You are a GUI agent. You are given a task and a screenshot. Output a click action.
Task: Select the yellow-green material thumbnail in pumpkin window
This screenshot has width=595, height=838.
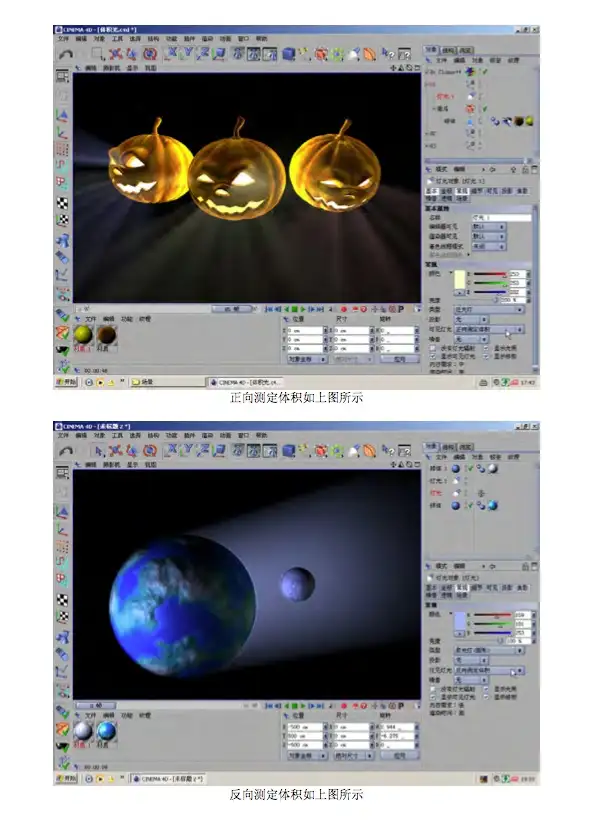[83, 334]
